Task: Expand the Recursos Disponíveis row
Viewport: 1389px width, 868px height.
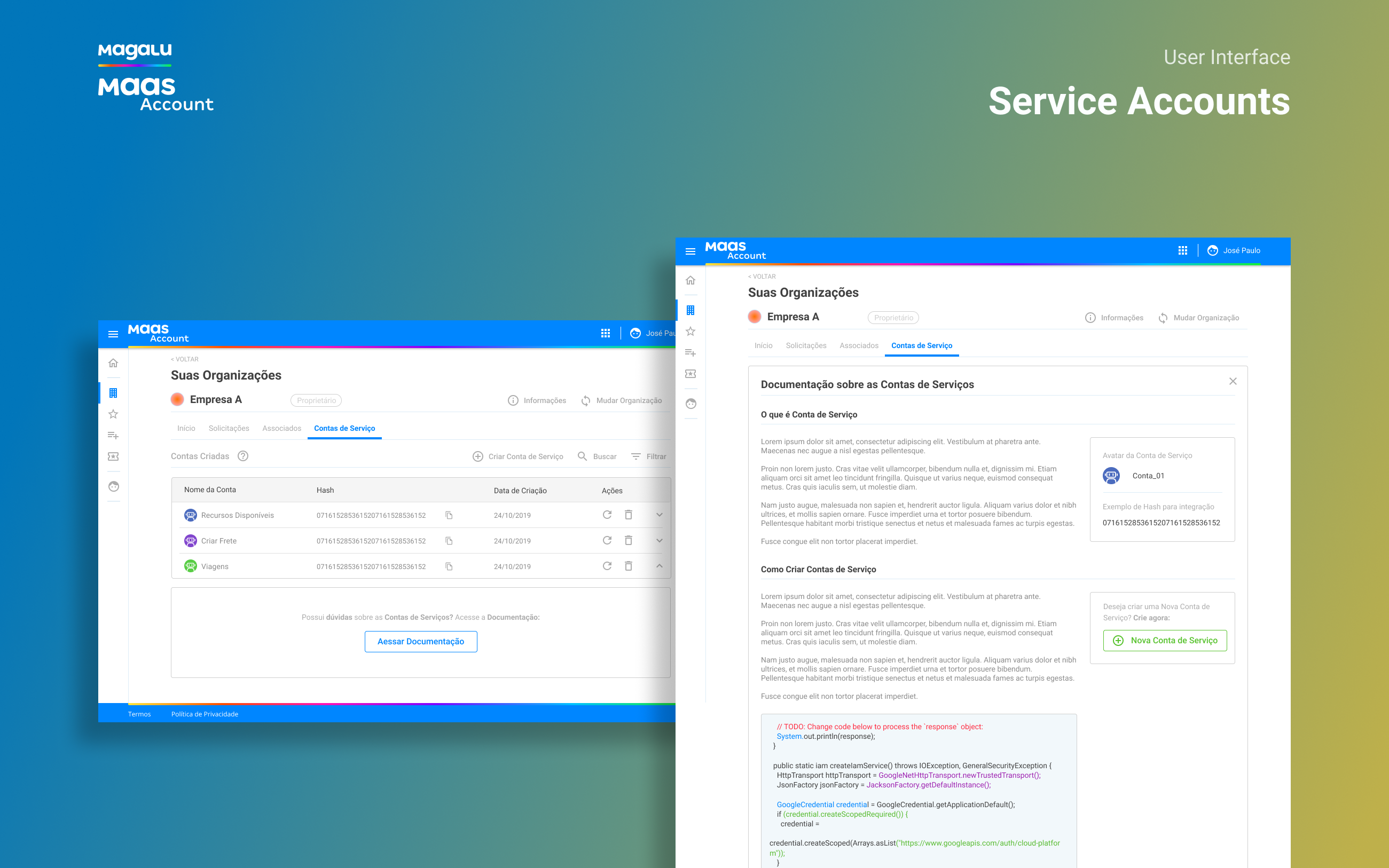Action: [x=659, y=515]
